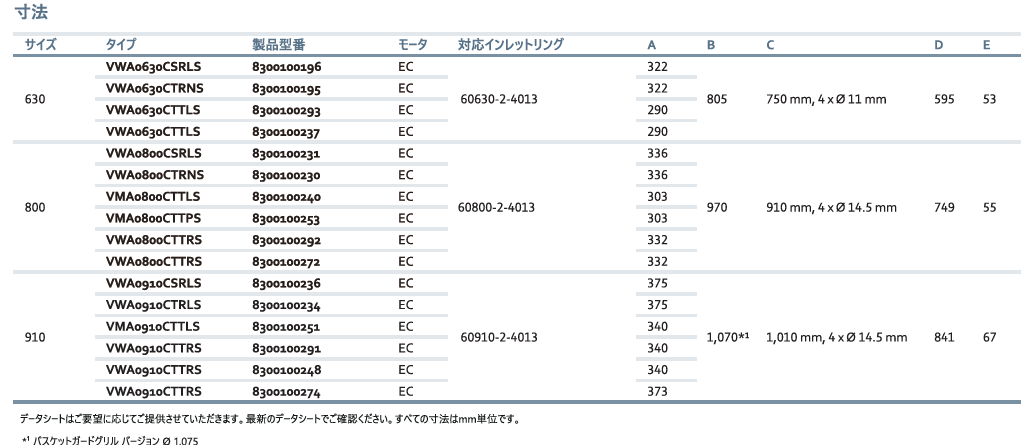The width and height of the screenshot is (1035, 445).
Task: Click the E value 67
Action: [x=989, y=337]
